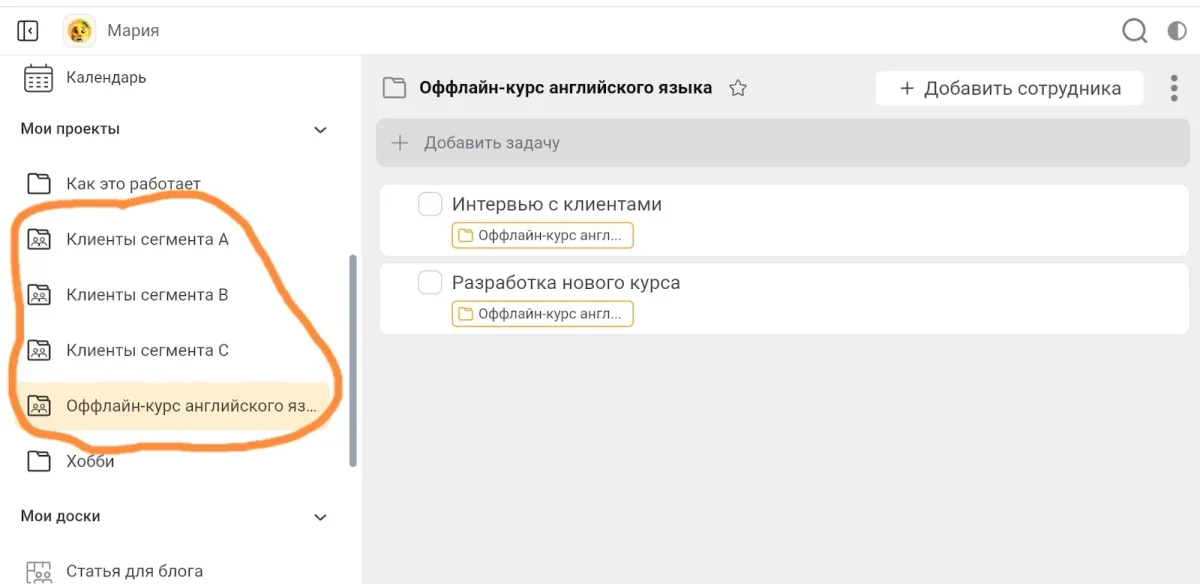Select Клиенты сегмента B project
1200x584 pixels.
[x=147, y=295]
